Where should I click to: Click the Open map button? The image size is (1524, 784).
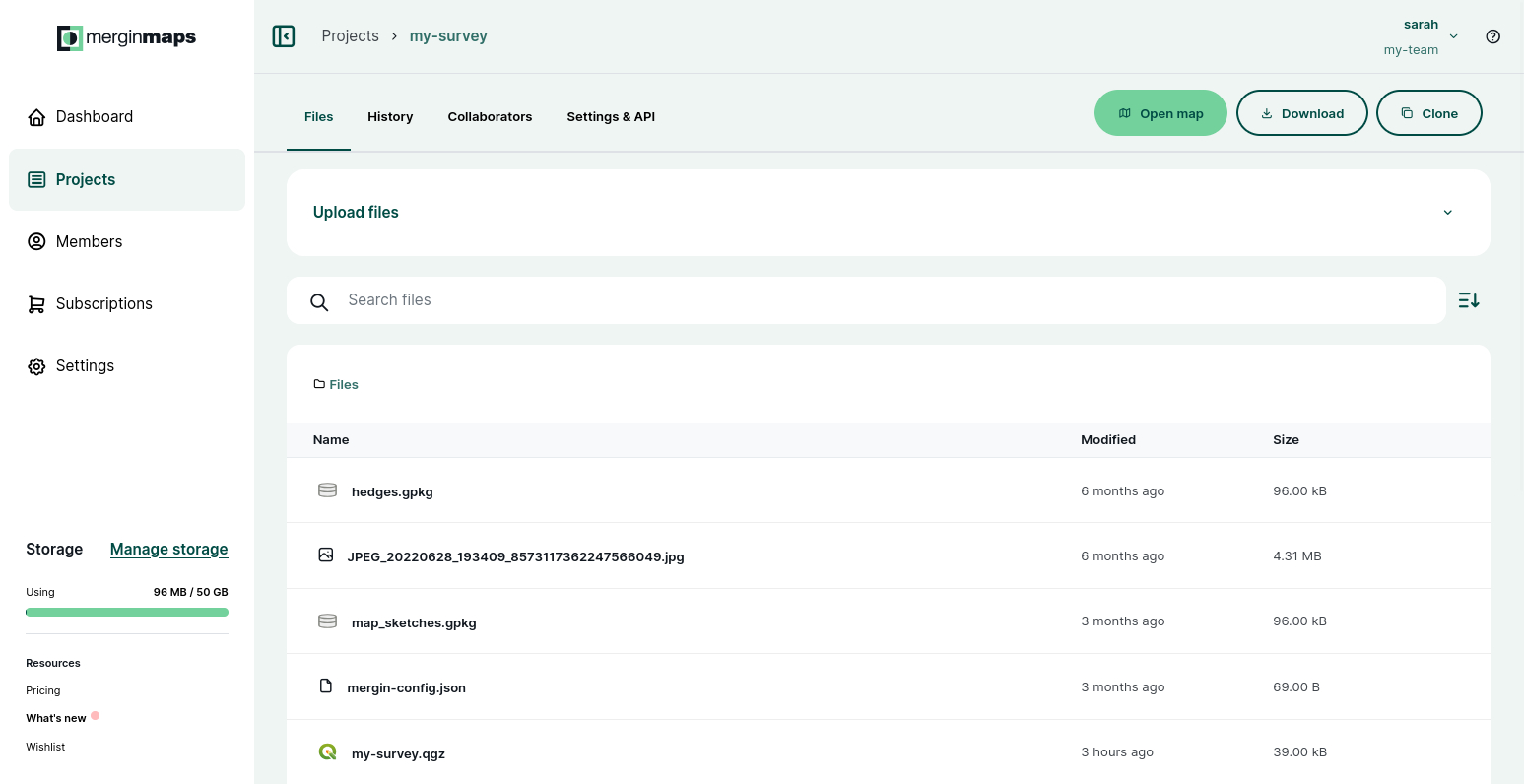[1160, 113]
